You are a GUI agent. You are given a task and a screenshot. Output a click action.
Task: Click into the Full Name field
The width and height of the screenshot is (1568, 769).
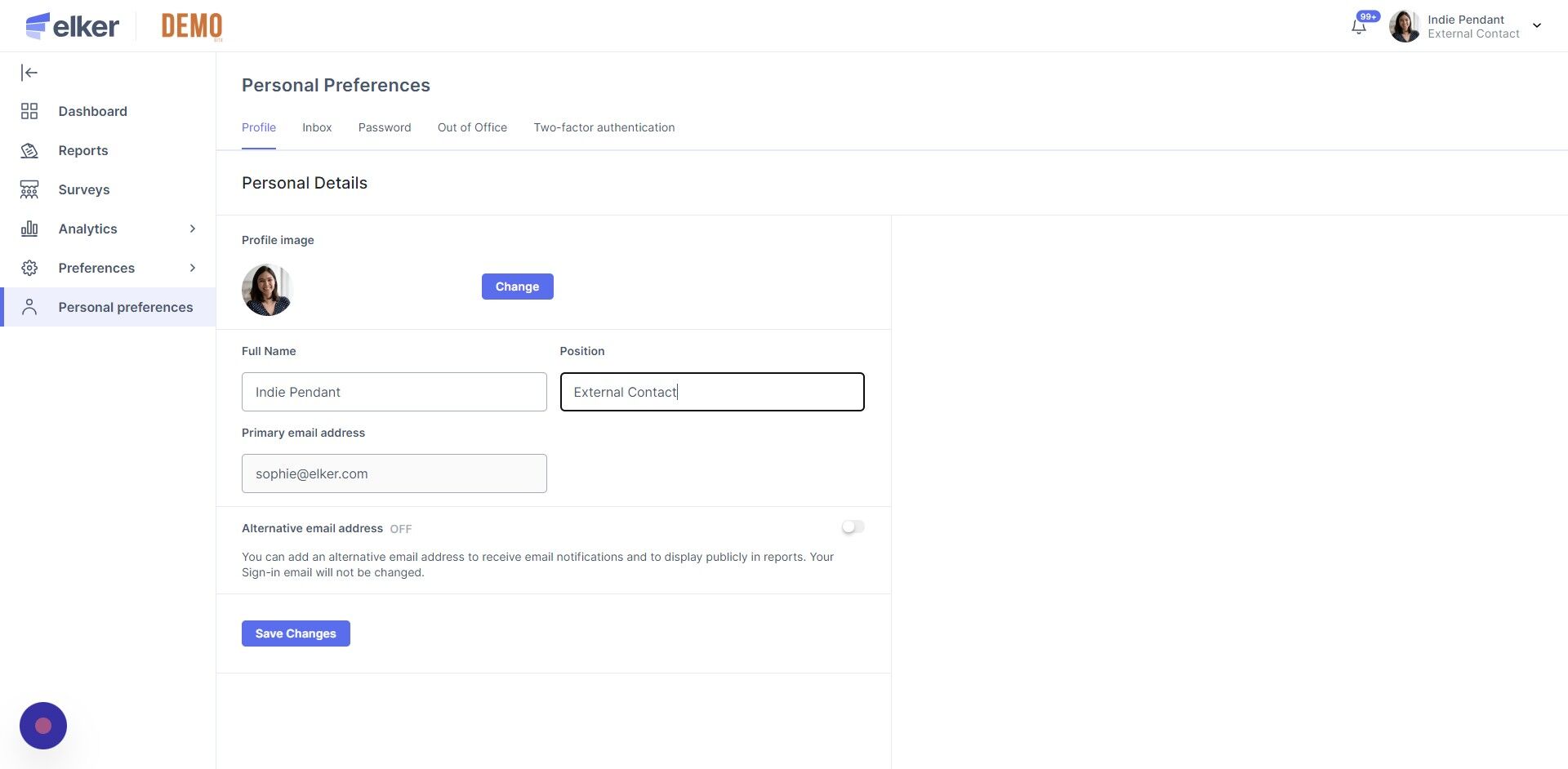coord(394,392)
